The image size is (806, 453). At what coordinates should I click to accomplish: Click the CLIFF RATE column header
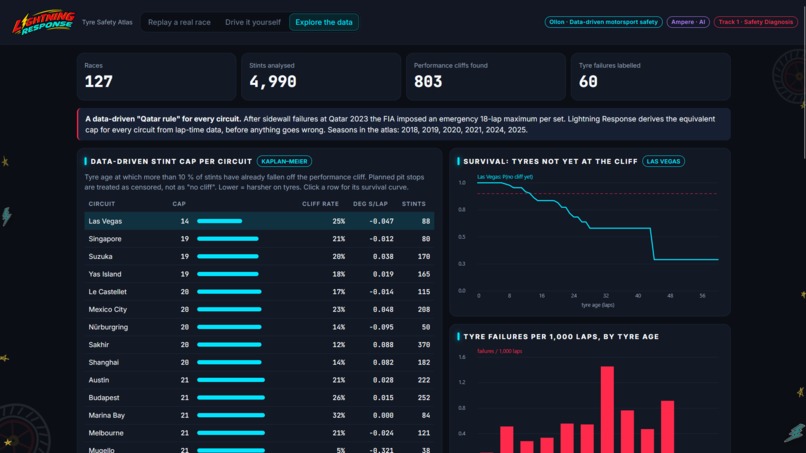point(320,204)
